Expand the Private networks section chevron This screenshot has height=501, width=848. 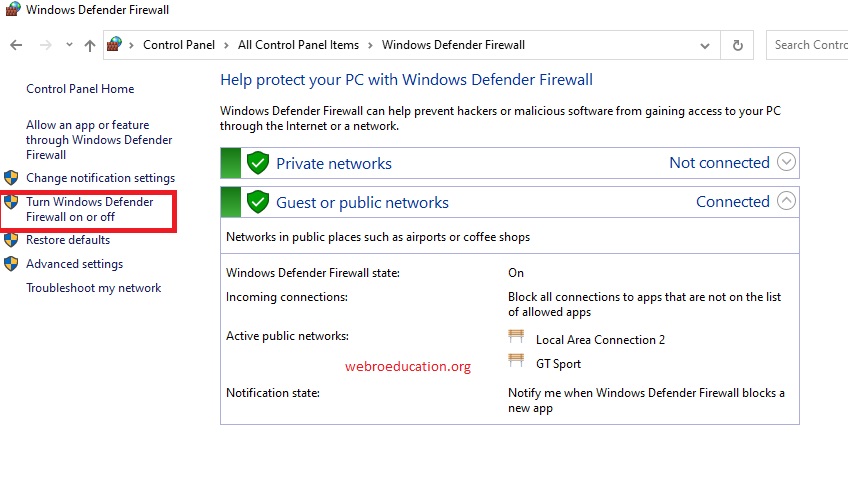(786, 161)
